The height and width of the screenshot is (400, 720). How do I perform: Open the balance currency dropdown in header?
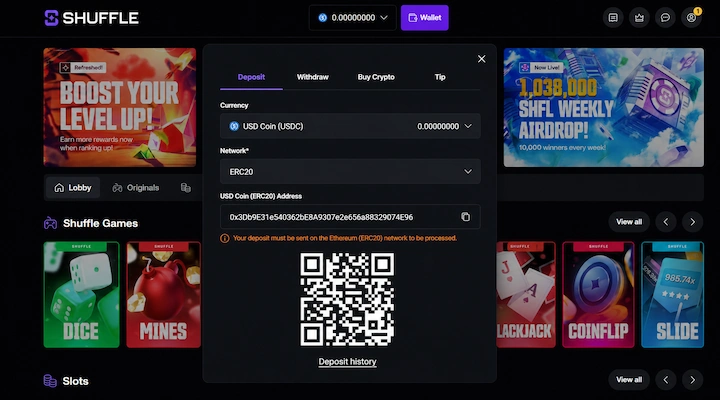(353, 18)
